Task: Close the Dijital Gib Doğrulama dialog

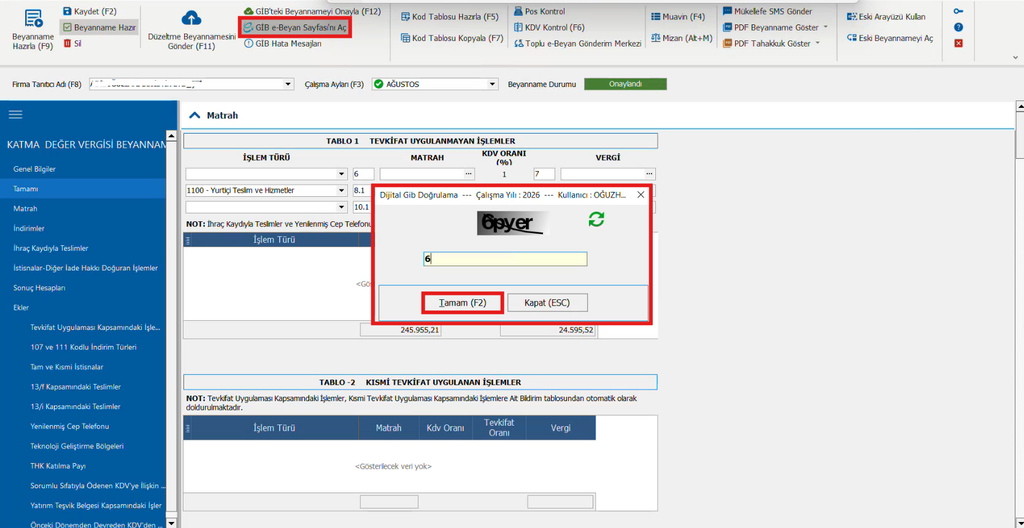Action: pos(641,195)
